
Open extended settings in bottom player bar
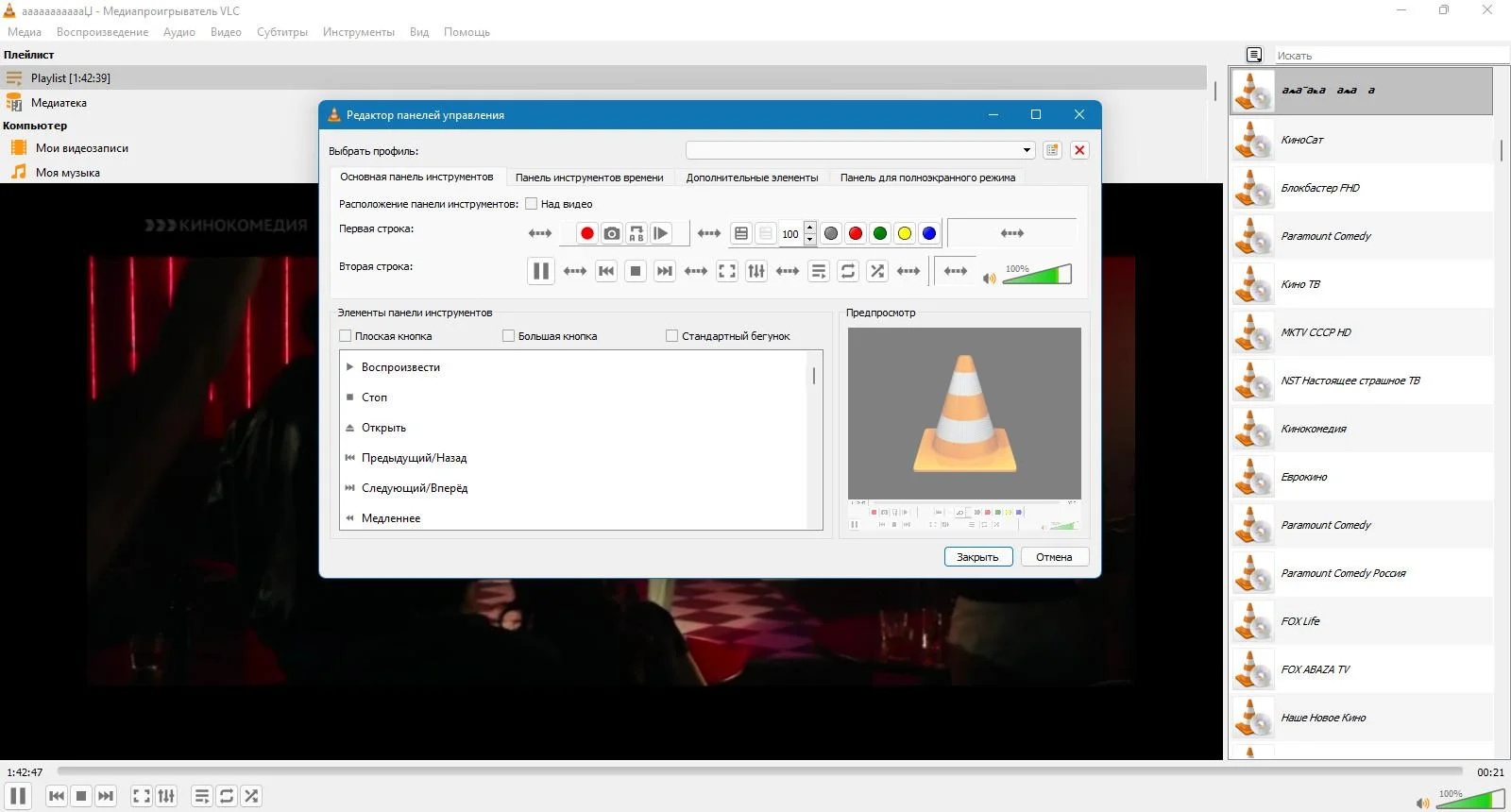(166, 796)
